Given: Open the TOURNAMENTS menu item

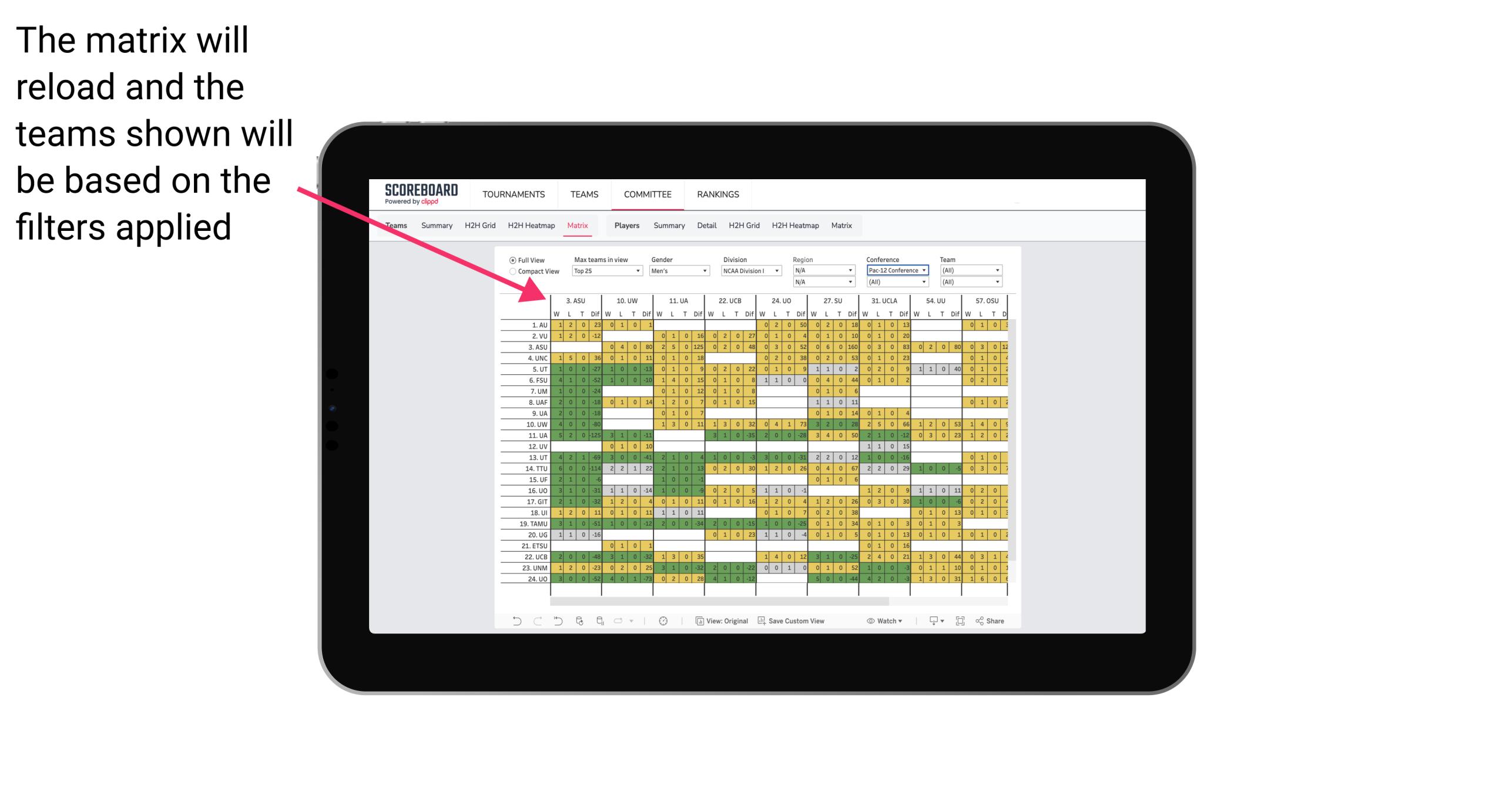Looking at the screenshot, I should [515, 194].
